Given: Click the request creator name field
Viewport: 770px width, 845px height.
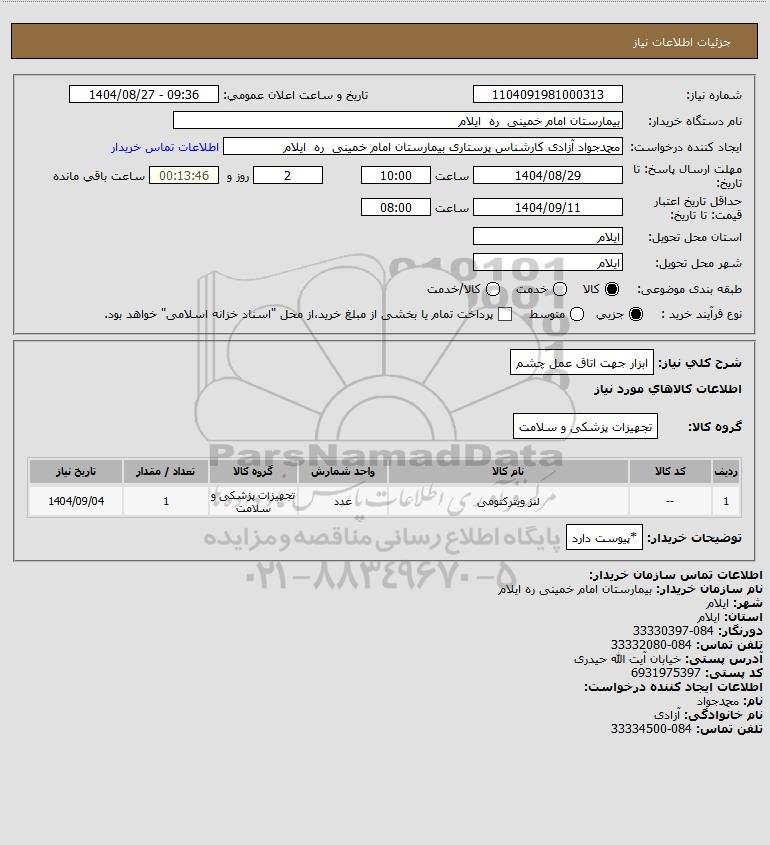Looking at the screenshot, I should pyautogui.click(x=422, y=147).
